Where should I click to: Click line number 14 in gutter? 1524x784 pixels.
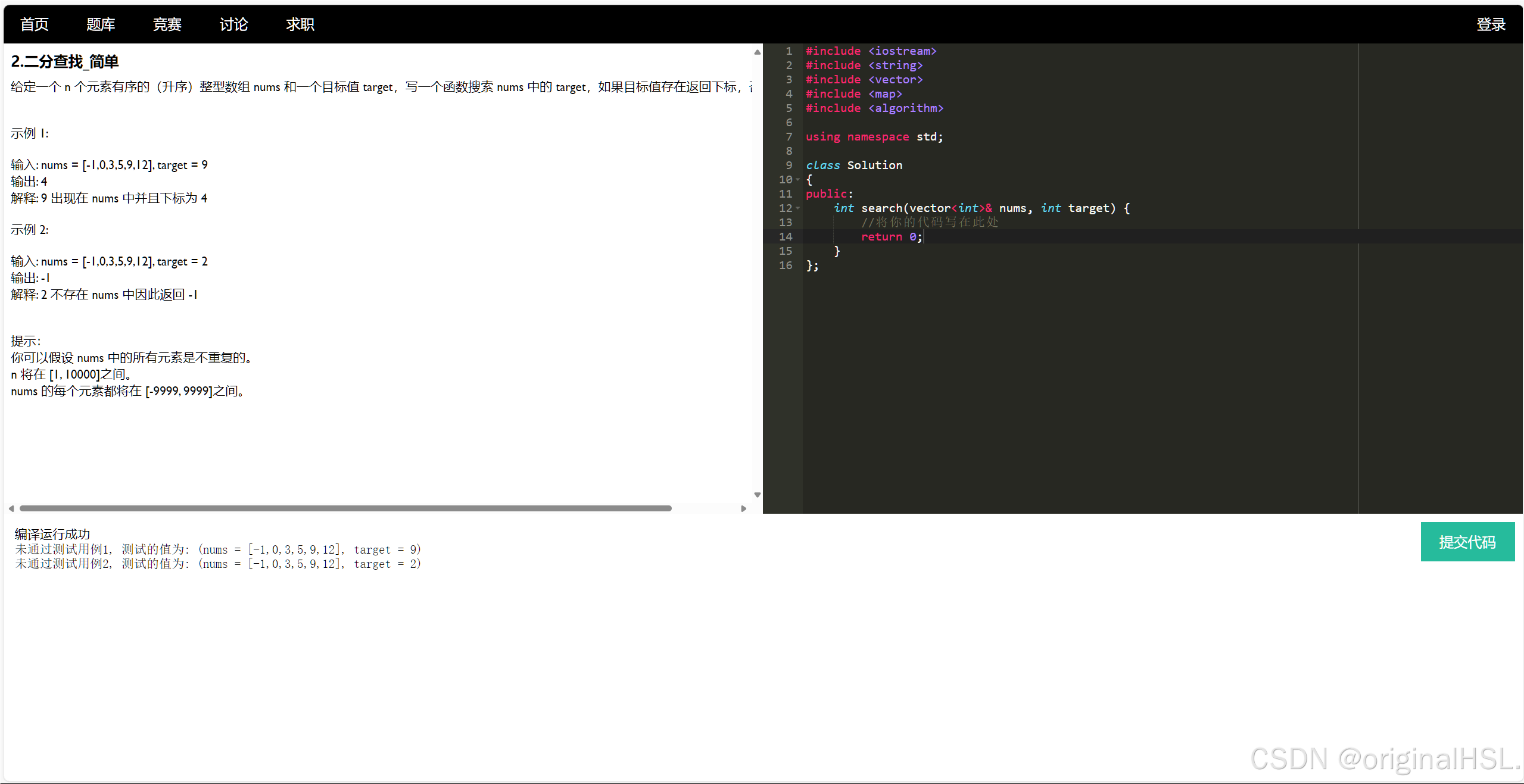click(786, 237)
